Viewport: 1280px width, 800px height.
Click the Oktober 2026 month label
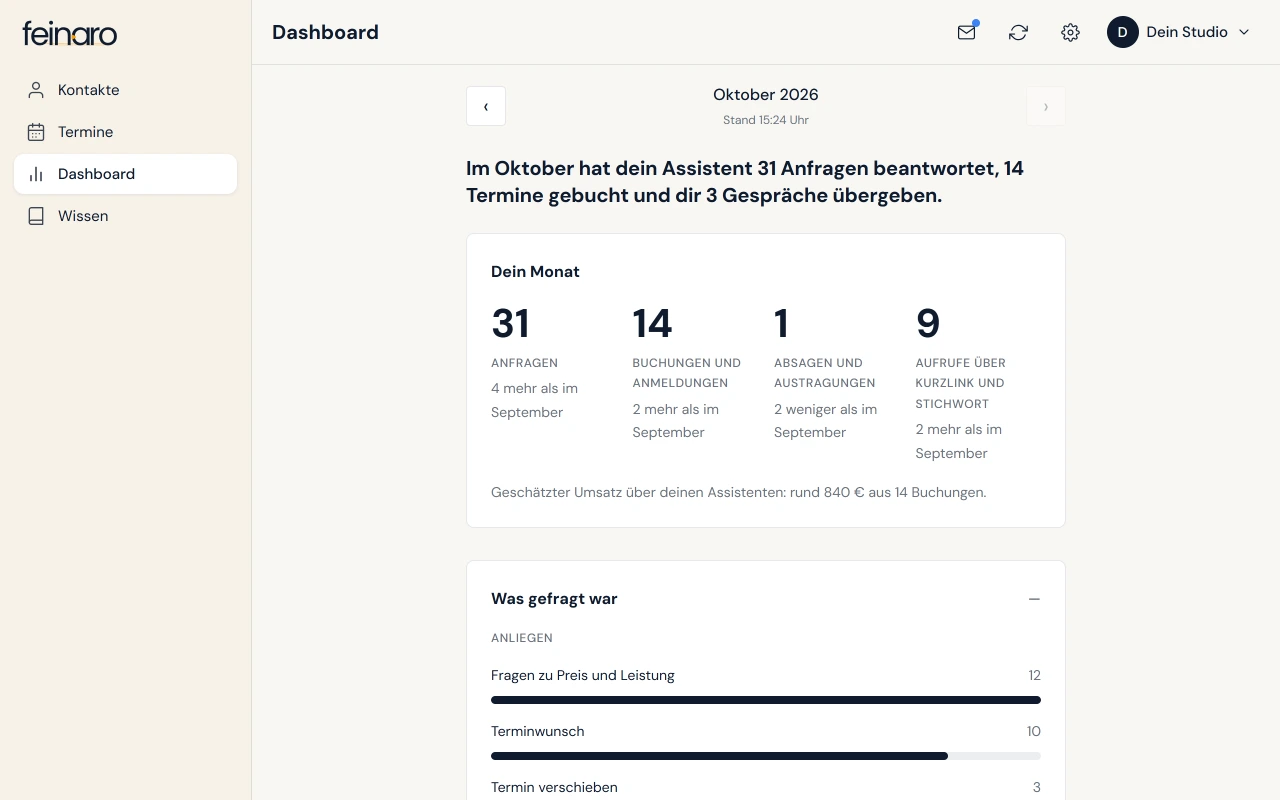766,95
